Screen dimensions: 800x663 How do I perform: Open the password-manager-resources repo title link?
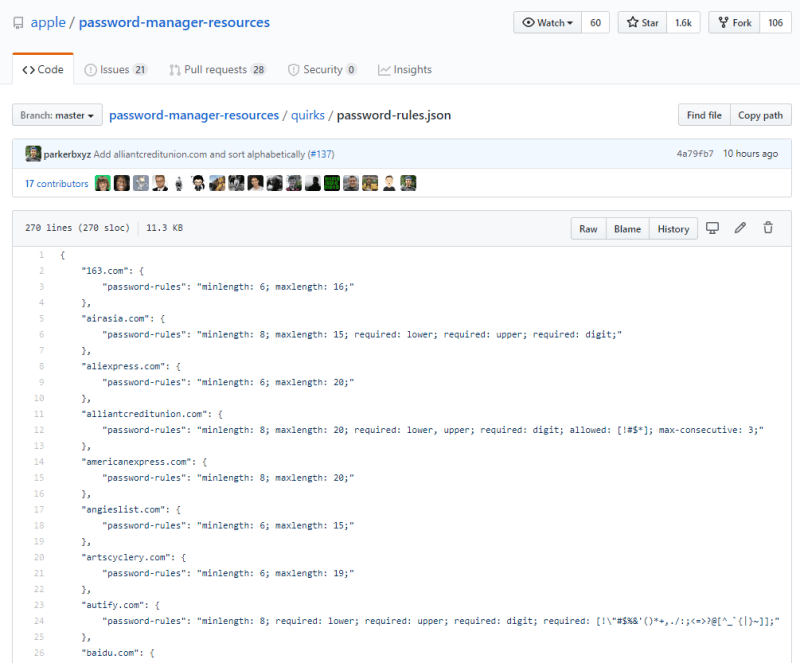click(x=174, y=22)
